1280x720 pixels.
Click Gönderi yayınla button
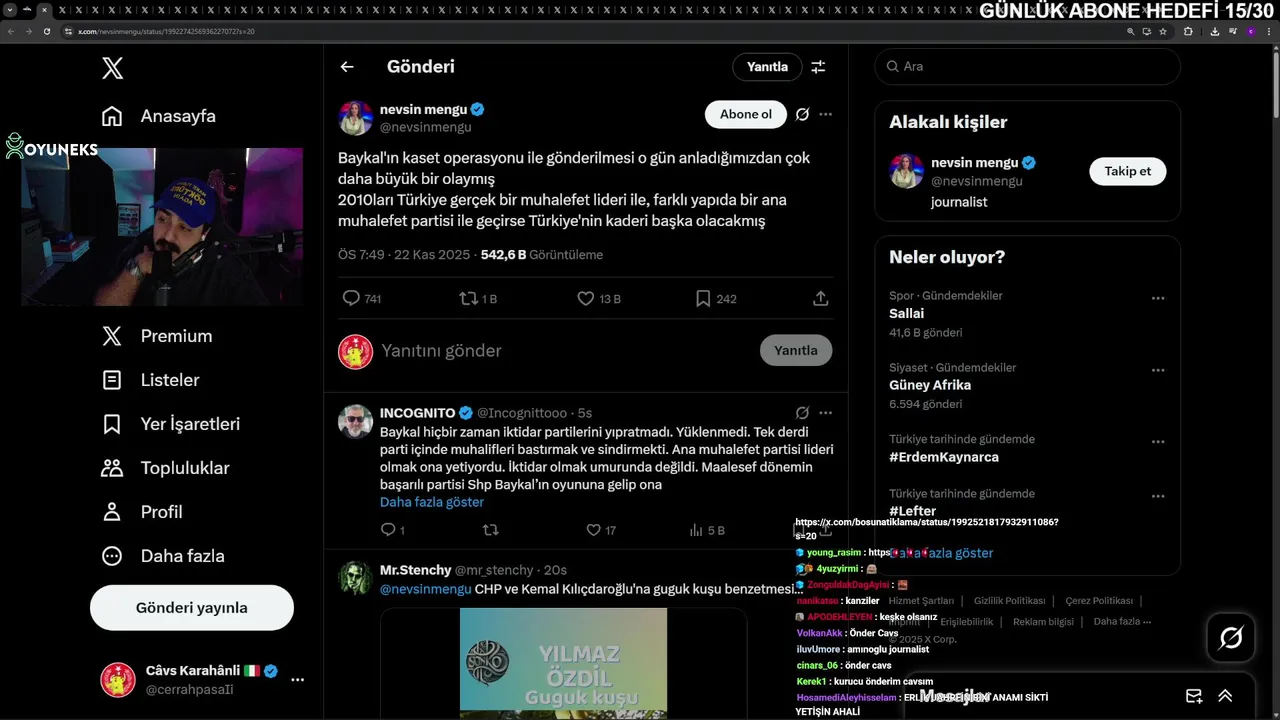pos(192,608)
